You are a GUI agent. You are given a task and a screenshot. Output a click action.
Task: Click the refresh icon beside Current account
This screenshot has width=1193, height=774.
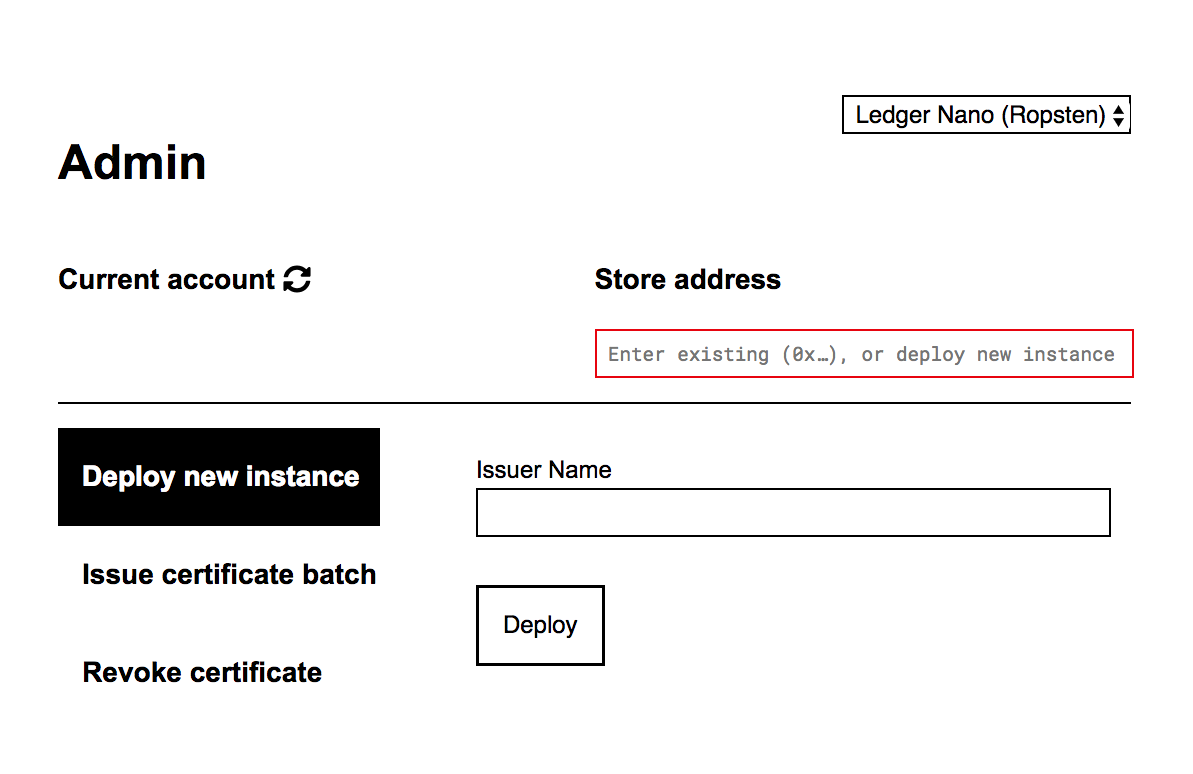coord(296,279)
